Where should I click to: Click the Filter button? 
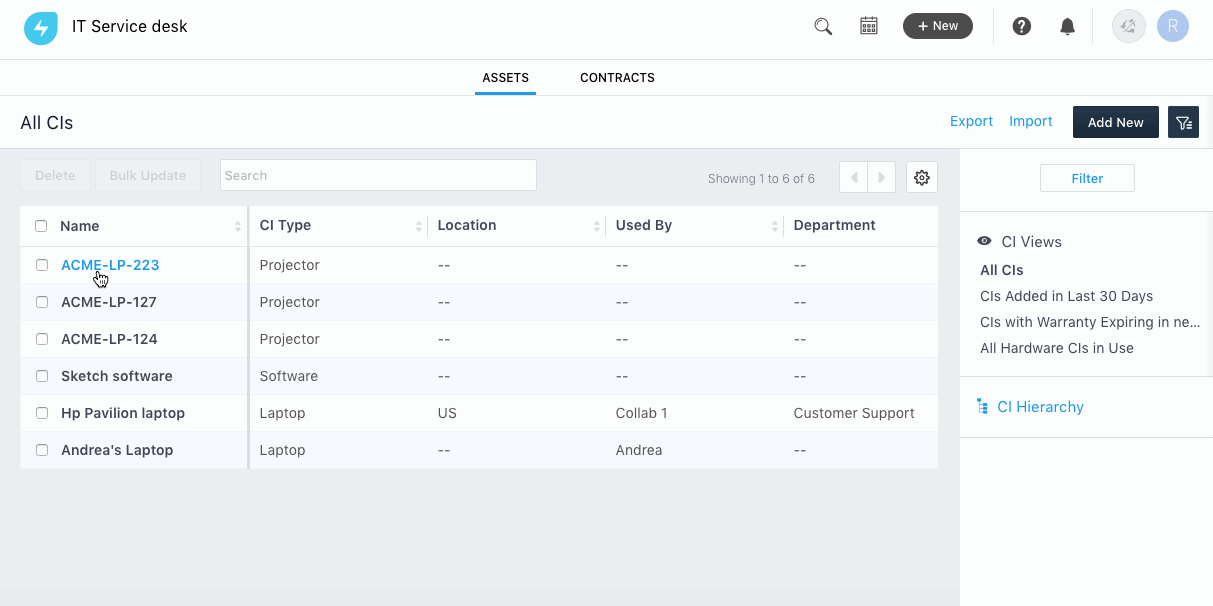[x=1087, y=178]
